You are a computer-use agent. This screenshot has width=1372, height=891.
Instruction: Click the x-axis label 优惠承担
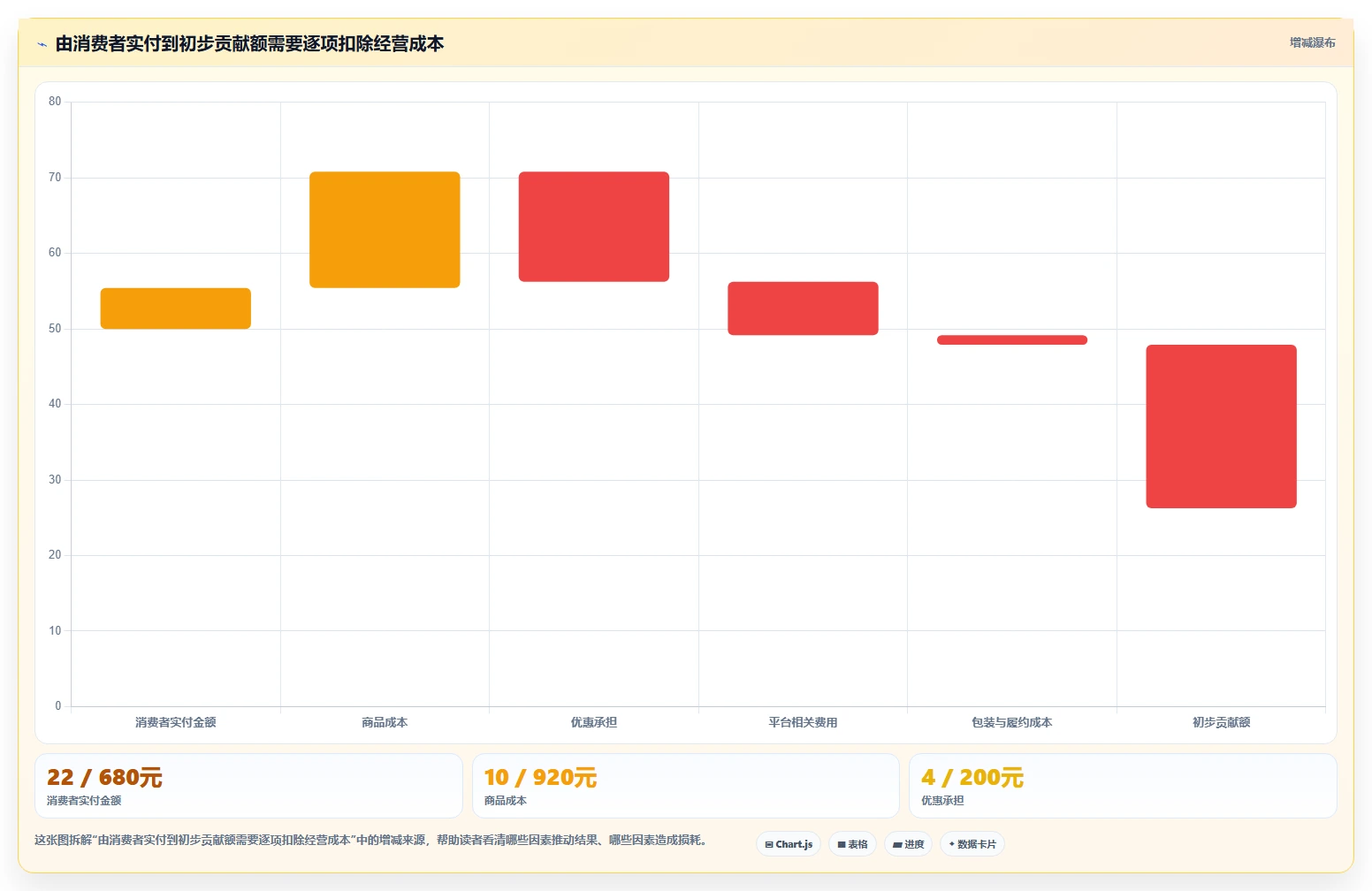[x=594, y=722]
